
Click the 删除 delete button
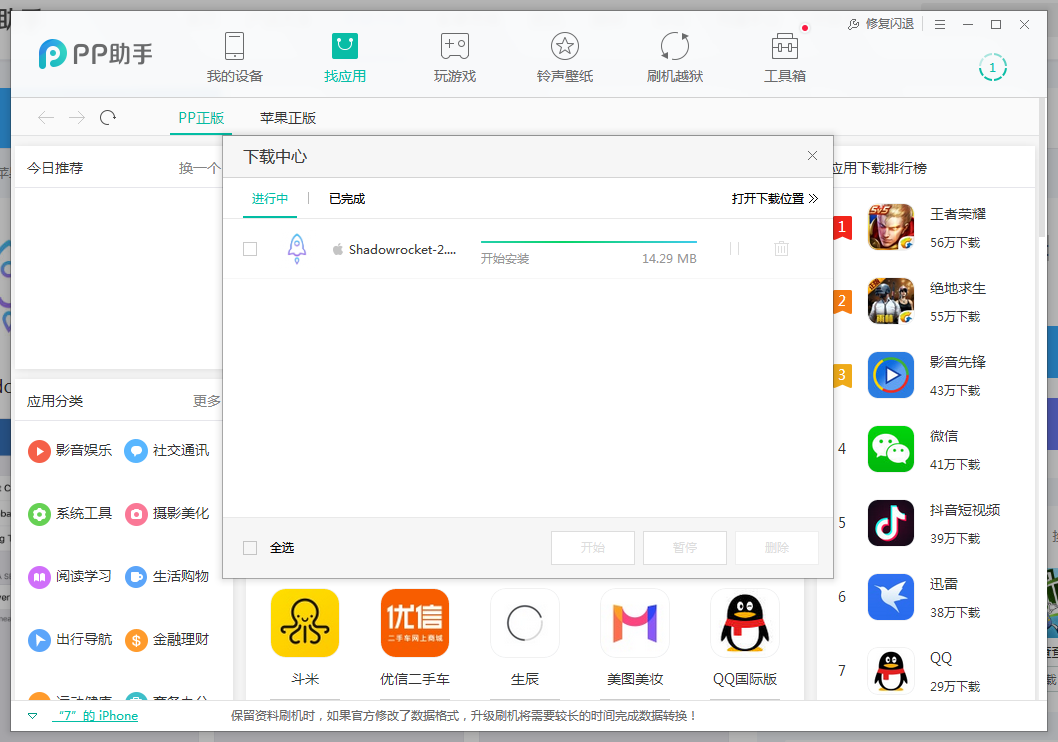click(777, 548)
